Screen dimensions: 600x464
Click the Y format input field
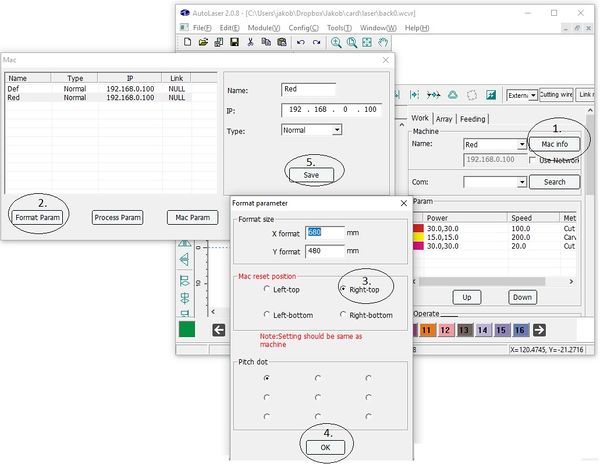click(325, 251)
